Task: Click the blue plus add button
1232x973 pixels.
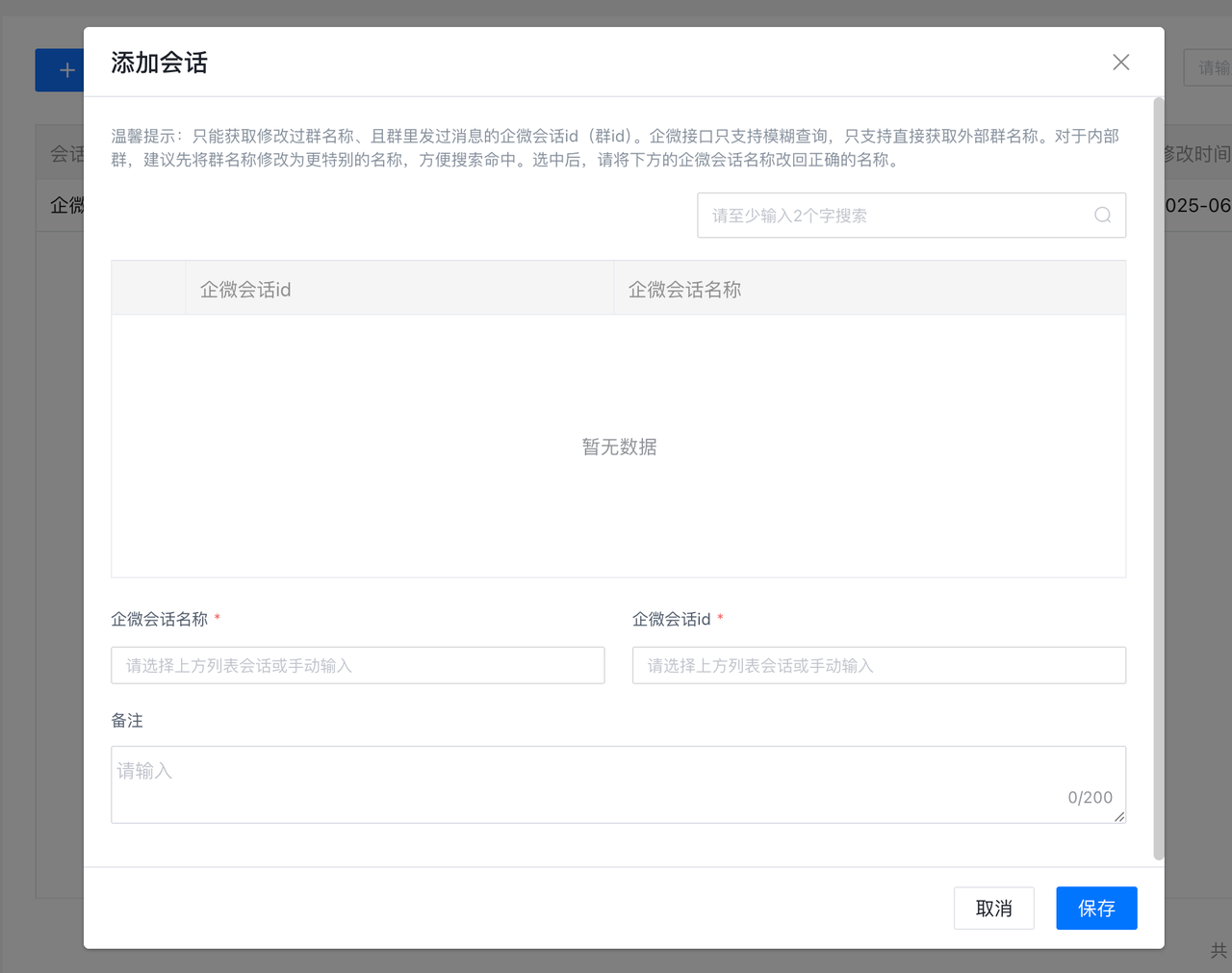Action: click(61, 70)
